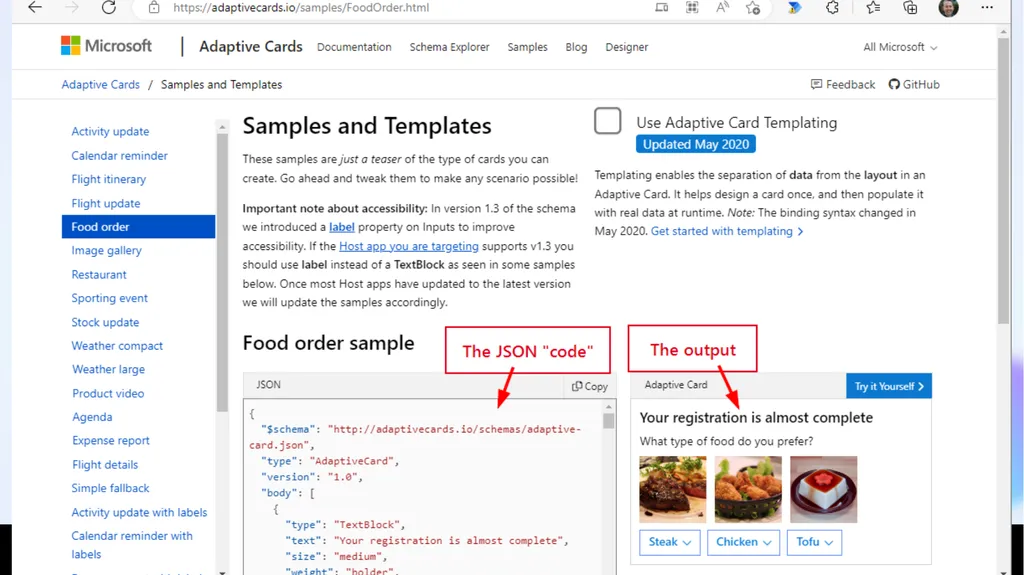The image size is (1024, 575).
Task: Open the favorites list icon
Action: click(873, 8)
